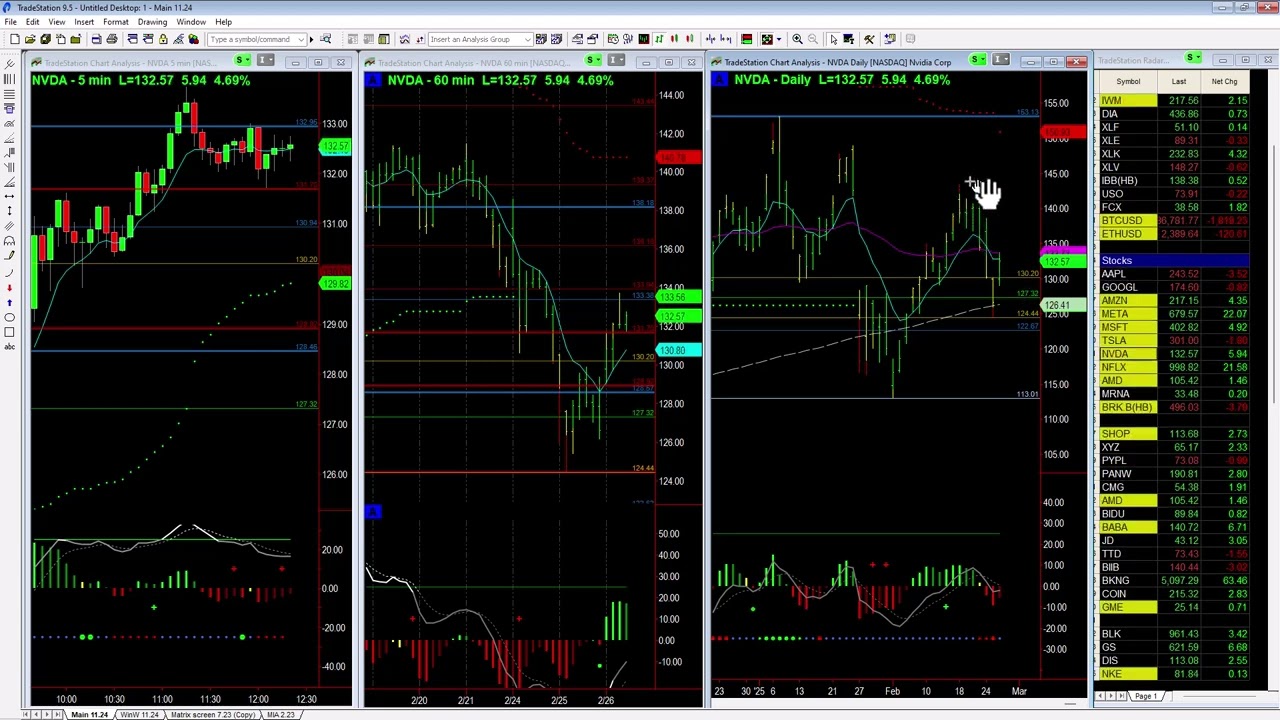Click into the Type a symbol/command field

point(250,40)
